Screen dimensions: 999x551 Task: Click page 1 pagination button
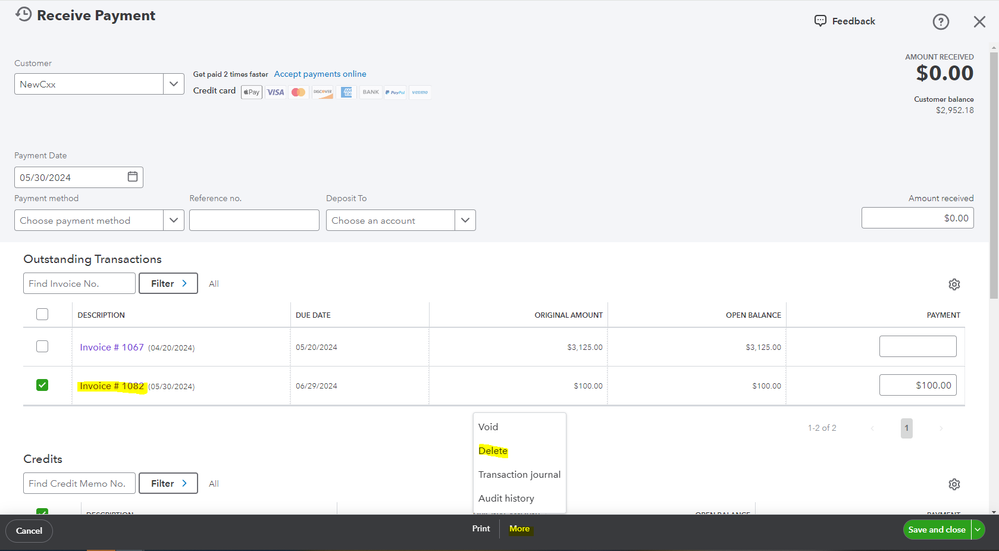click(x=907, y=428)
